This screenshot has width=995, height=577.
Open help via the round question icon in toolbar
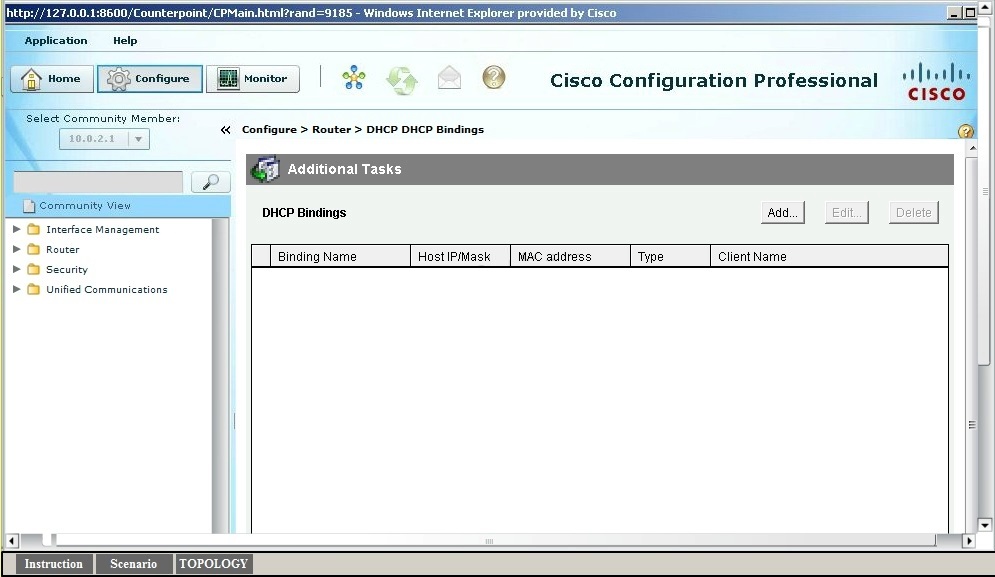point(494,77)
